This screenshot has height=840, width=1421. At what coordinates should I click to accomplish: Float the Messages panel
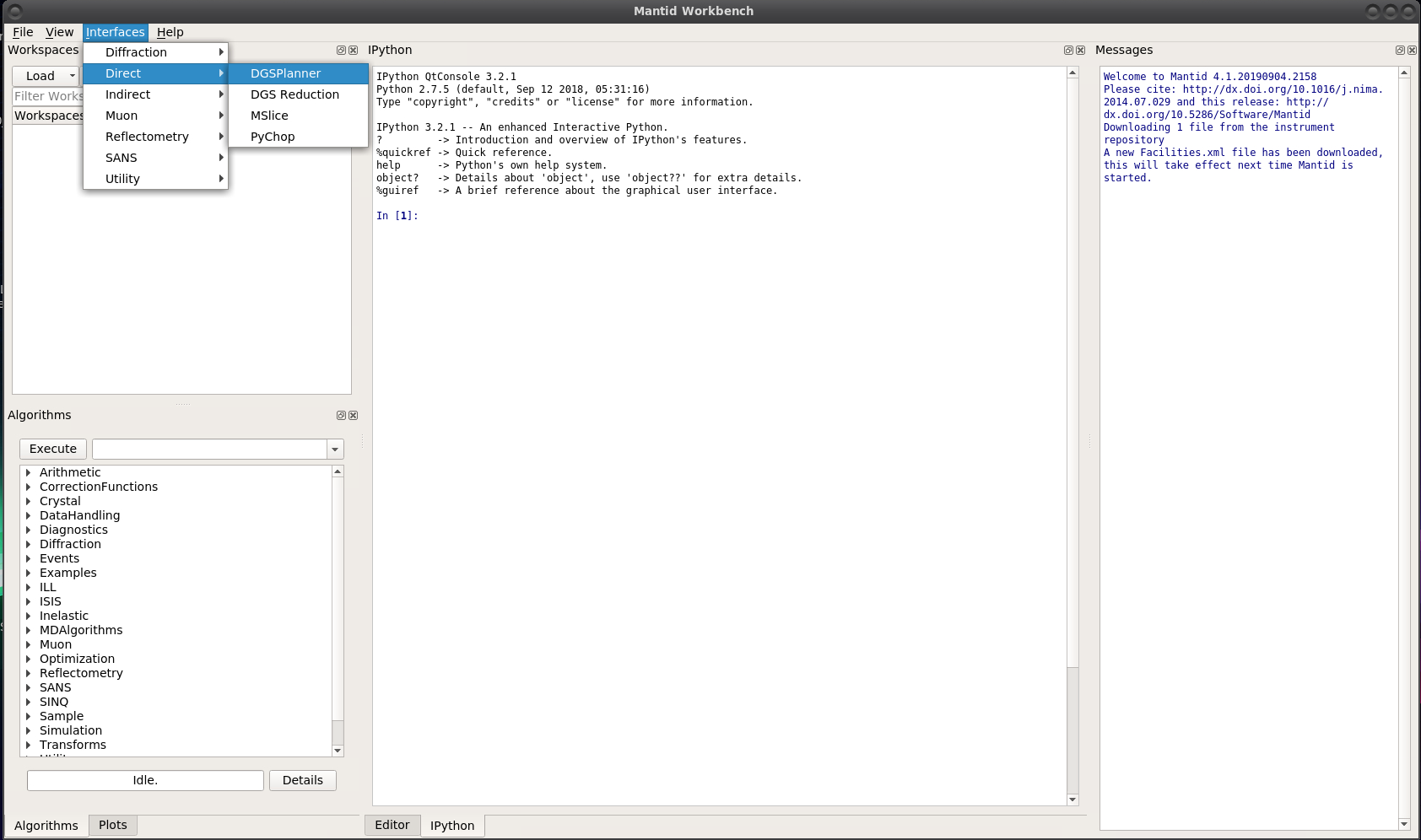click(x=1400, y=51)
